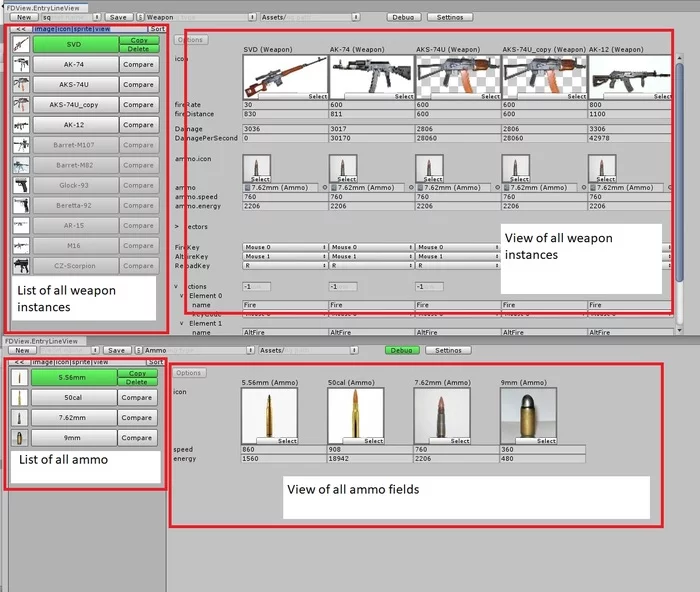Click the SVD fireRate field showing 30

coord(285,104)
